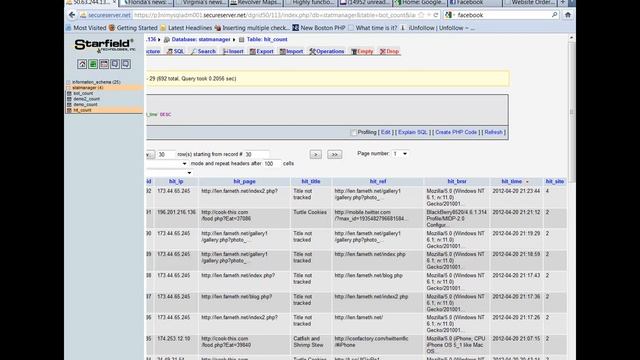Screen dimensions: 640x360
Task: Open the fourth sidebar icon, phpMyAdmin documentation
Action: click(115, 64)
